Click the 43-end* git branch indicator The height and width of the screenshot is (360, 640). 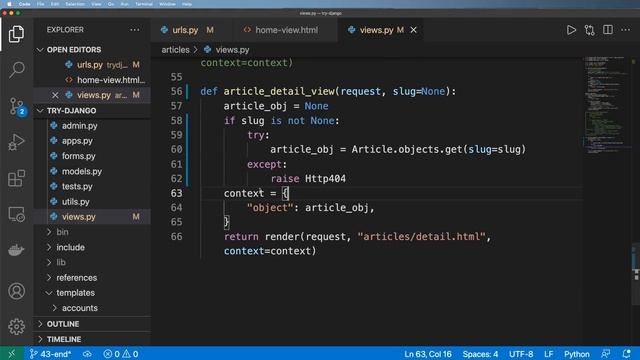pyautogui.click(x=50, y=354)
